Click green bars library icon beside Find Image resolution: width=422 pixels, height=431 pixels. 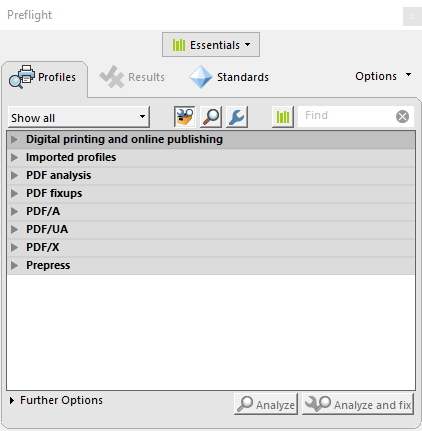click(283, 117)
